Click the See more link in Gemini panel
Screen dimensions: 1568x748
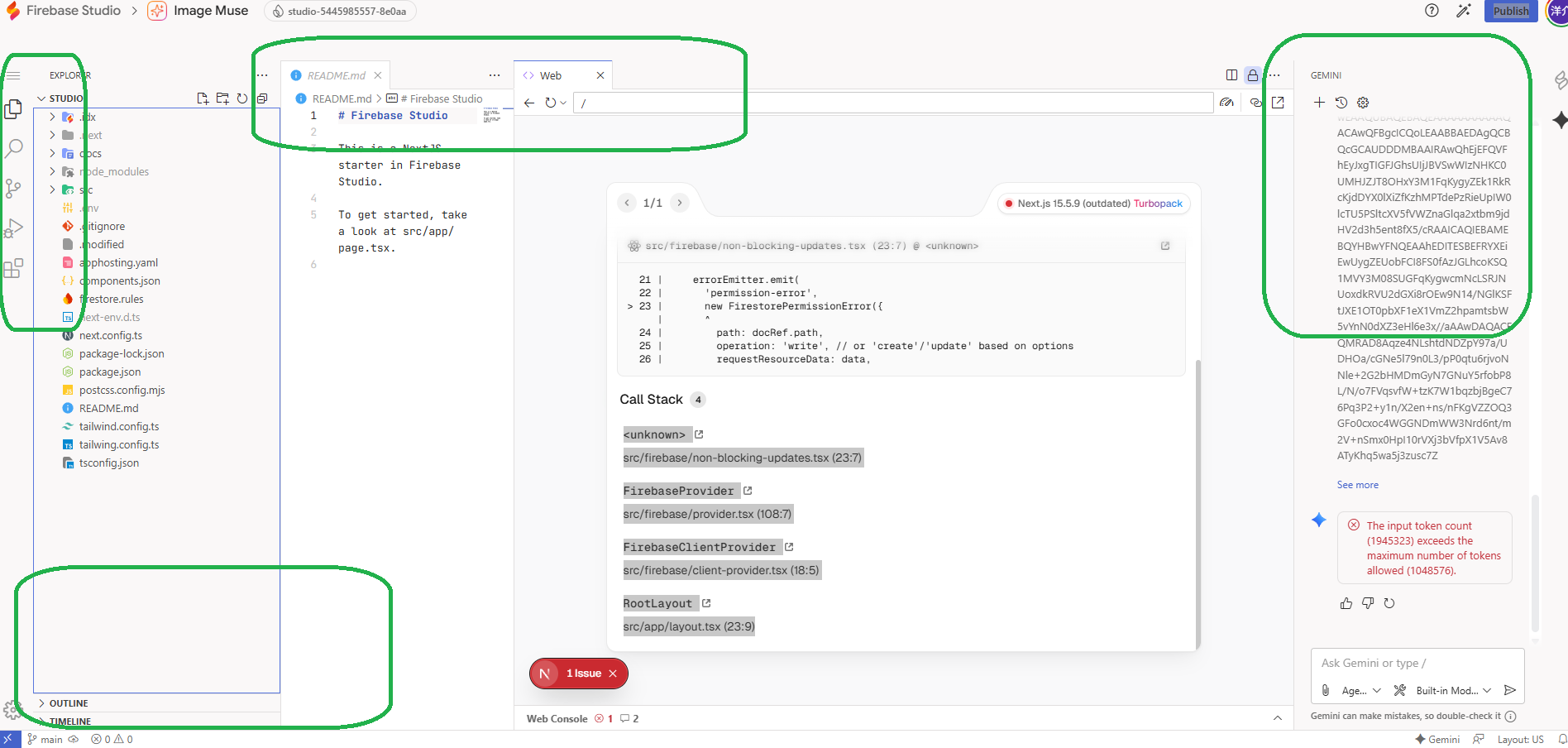tap(1357, 484)
